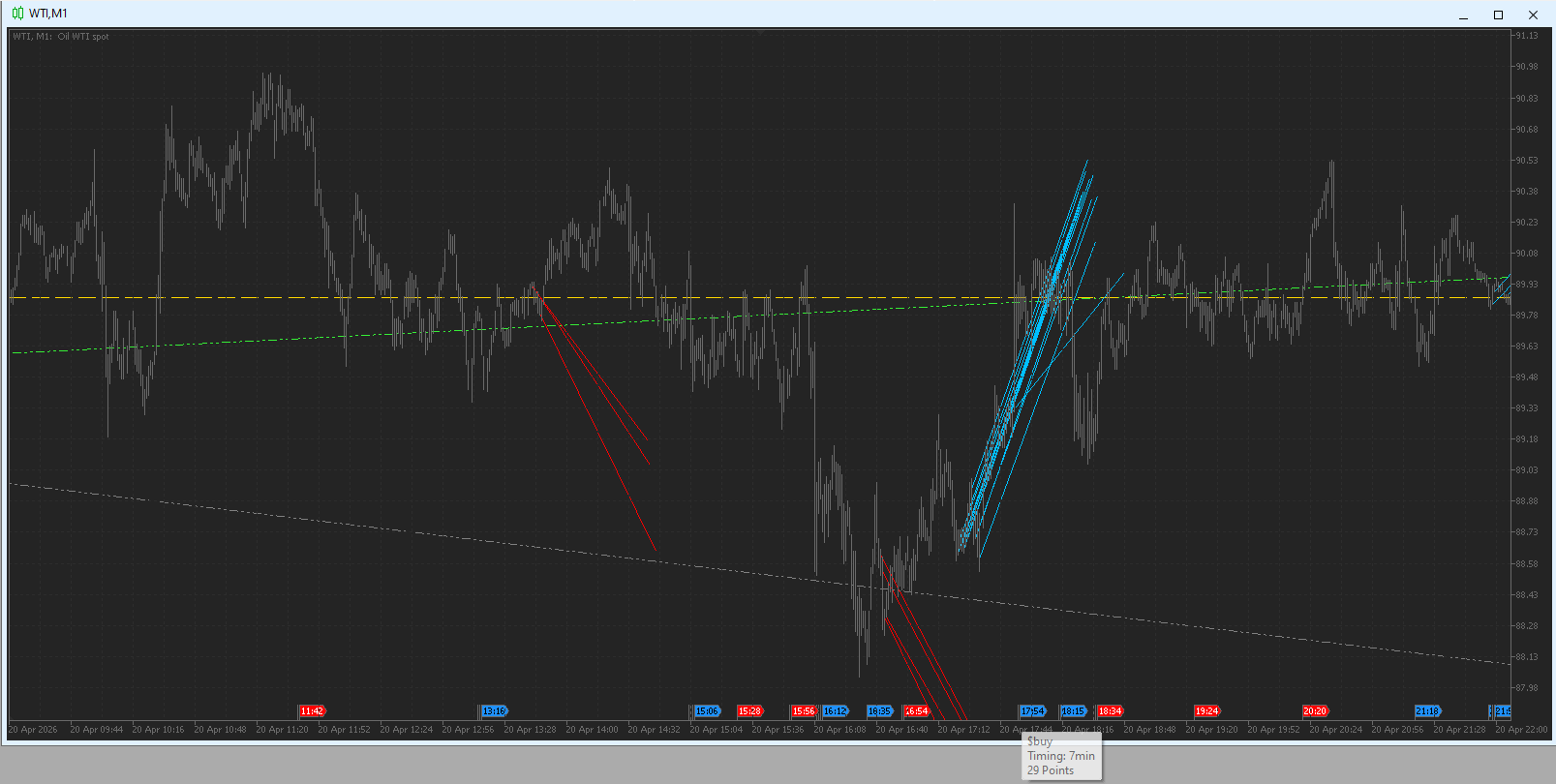Select the blue 18:15 marker
The height and width of the screenshot is (784, 1556).
click(1073, 711)
